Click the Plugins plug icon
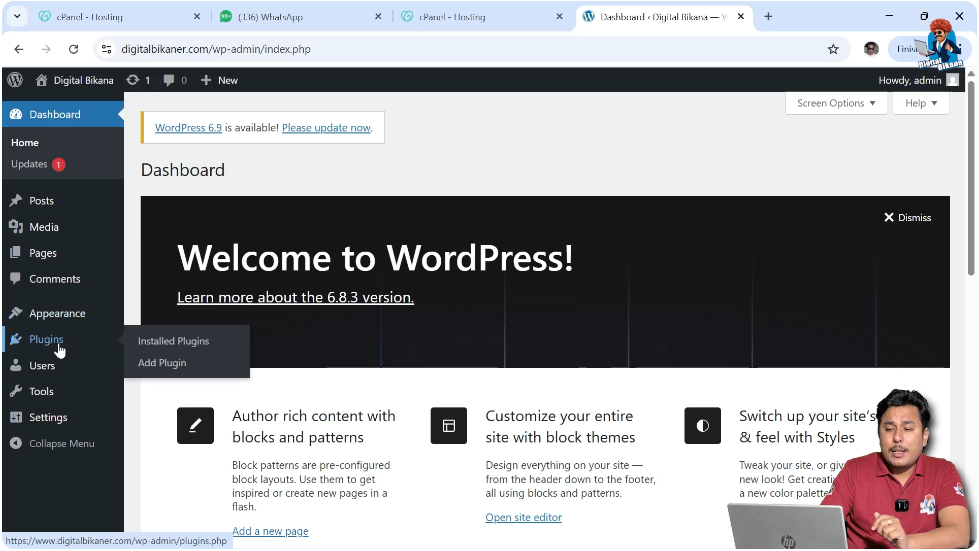 tap(16, 339)
